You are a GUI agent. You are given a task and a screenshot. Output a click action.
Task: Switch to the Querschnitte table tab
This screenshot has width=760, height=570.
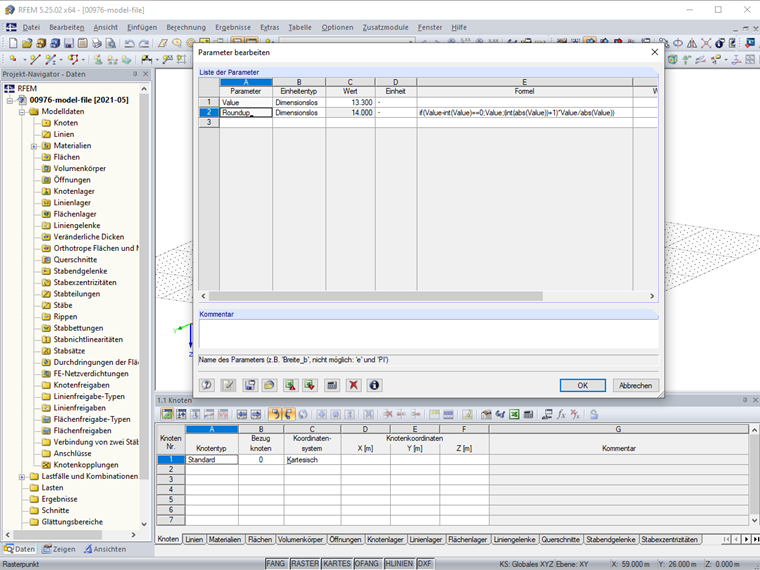coord(560,539)
